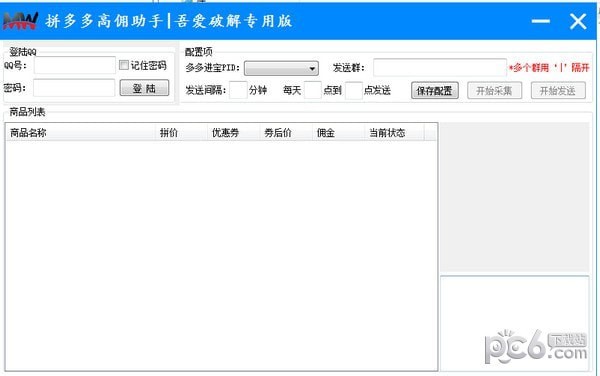Click the 拼价 column header

pyautogui.click(x=181, y=133)
